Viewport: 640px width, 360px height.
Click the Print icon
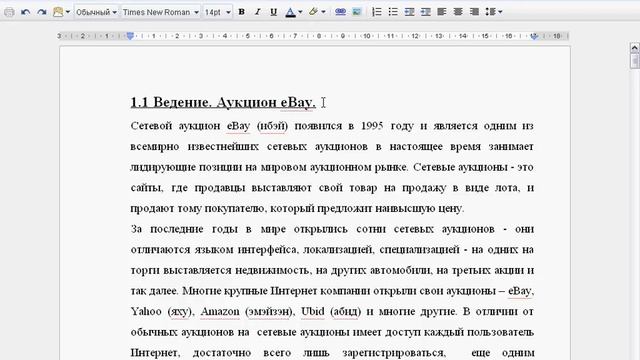point(9,12)
